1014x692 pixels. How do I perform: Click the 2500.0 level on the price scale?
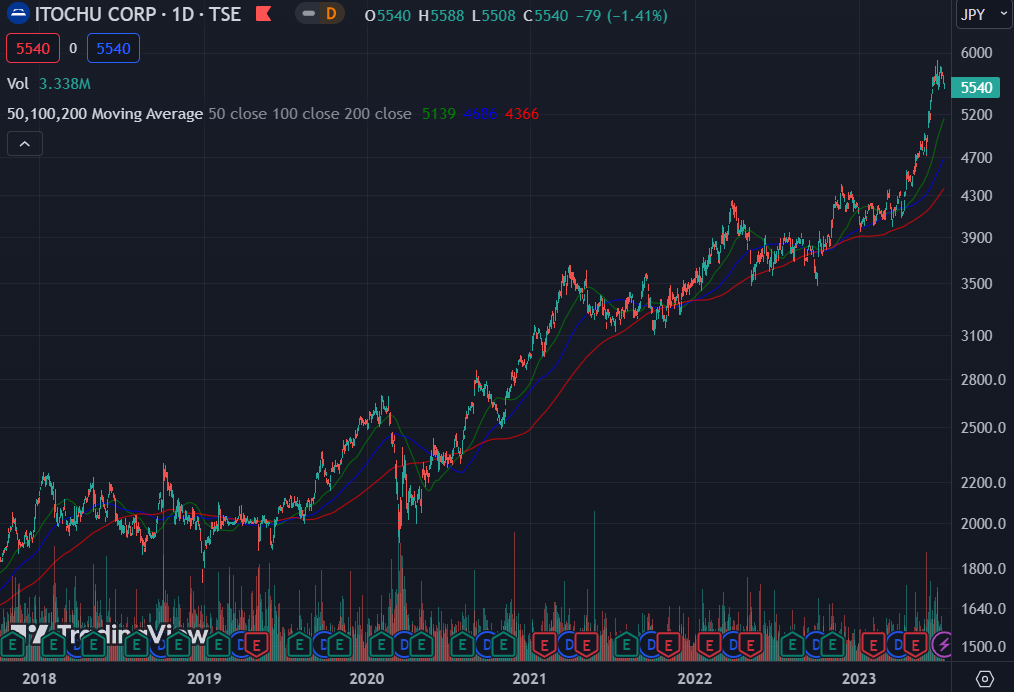(x=983, y=427)
